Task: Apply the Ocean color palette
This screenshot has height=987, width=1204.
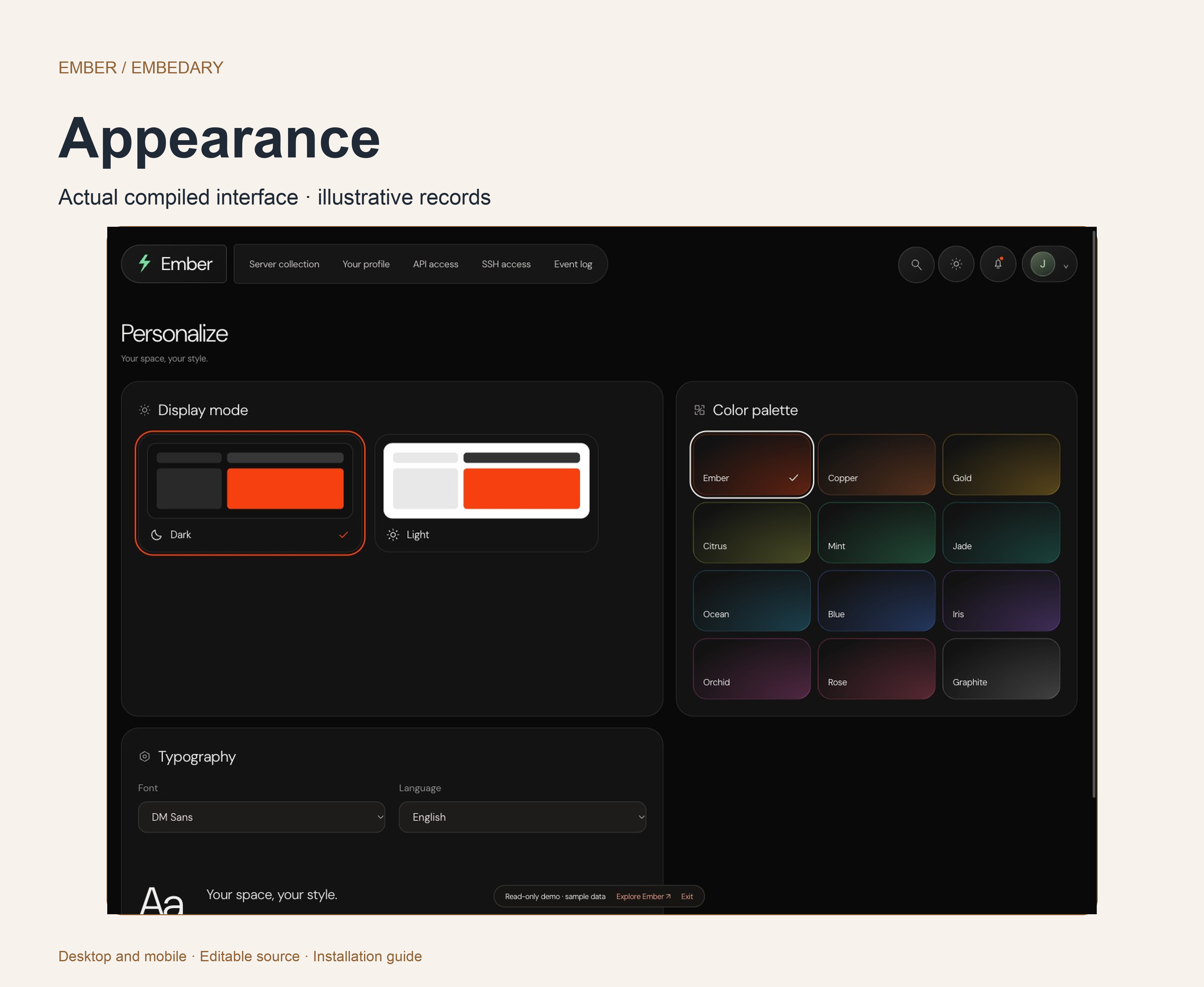Action: (x=752, y=601)
